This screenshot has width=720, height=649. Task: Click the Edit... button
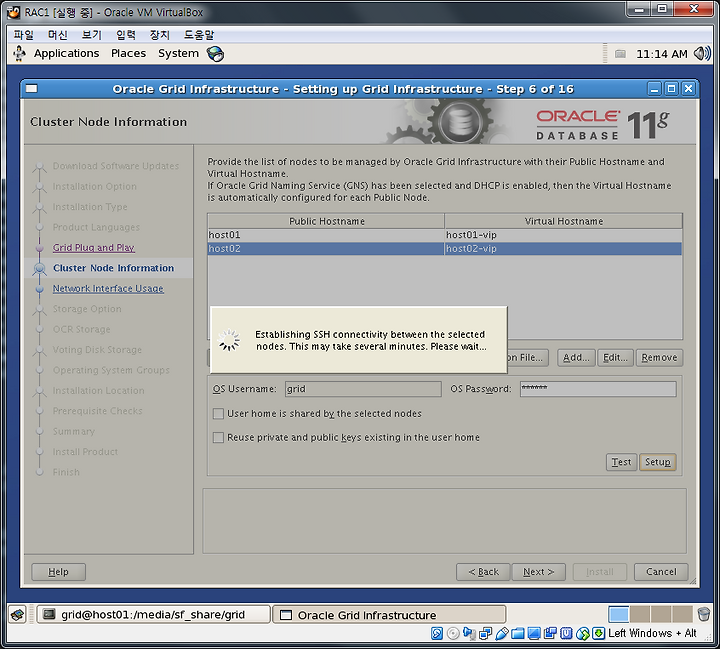pos(615,358)
